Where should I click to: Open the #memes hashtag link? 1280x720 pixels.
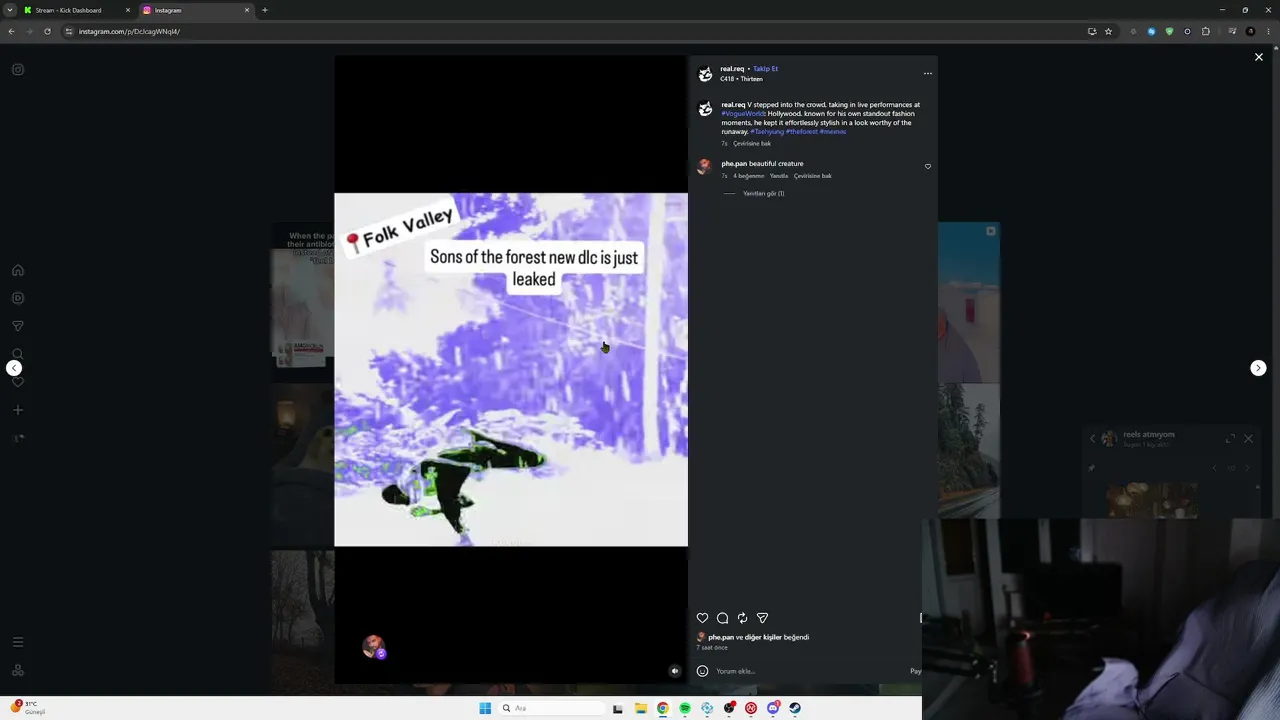pos(833,132)
